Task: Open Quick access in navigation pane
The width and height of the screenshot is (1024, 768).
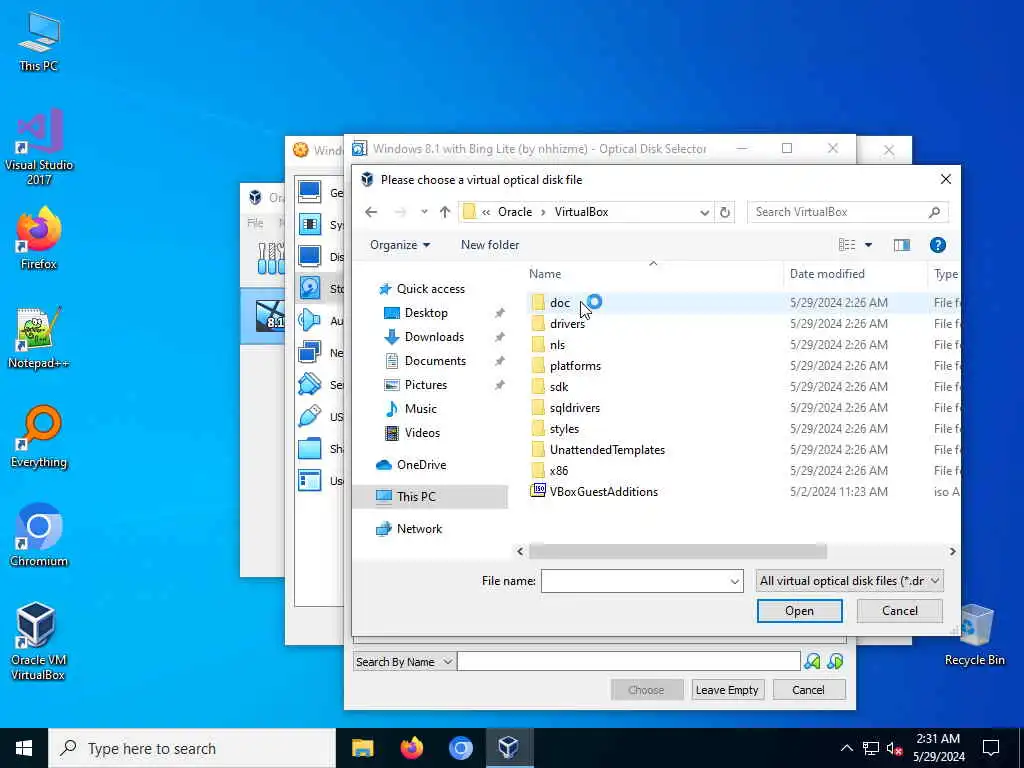Action: point(430,289)
